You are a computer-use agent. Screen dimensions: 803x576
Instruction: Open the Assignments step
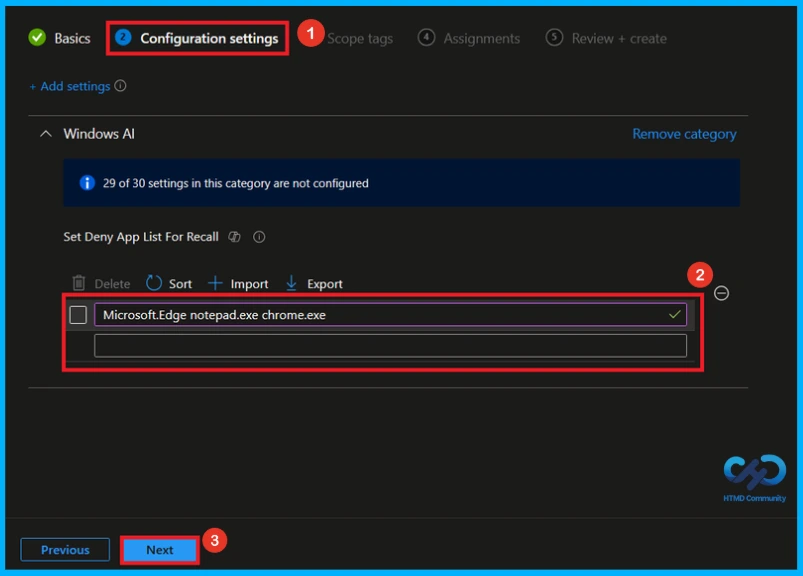coord(469,38)
